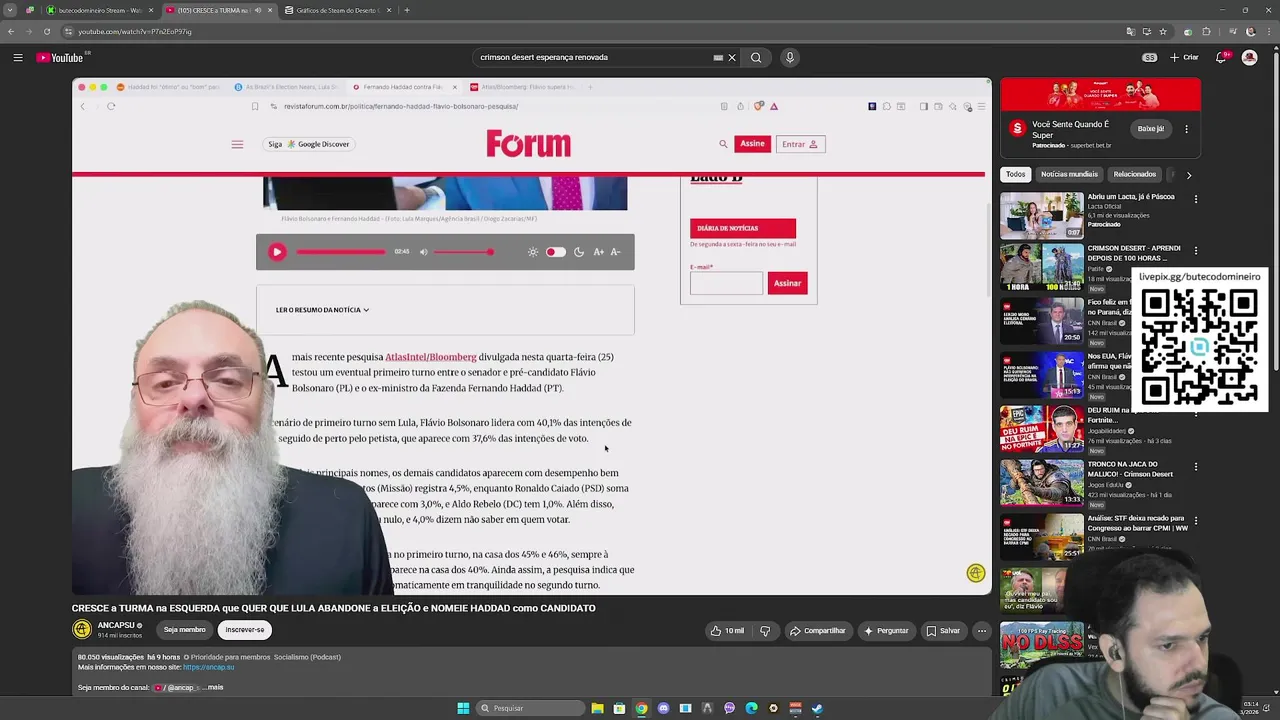The height and width of the screenshot is (720, 1280).
Task: Click the Salvar button
Action: click(x=943, y=631)
